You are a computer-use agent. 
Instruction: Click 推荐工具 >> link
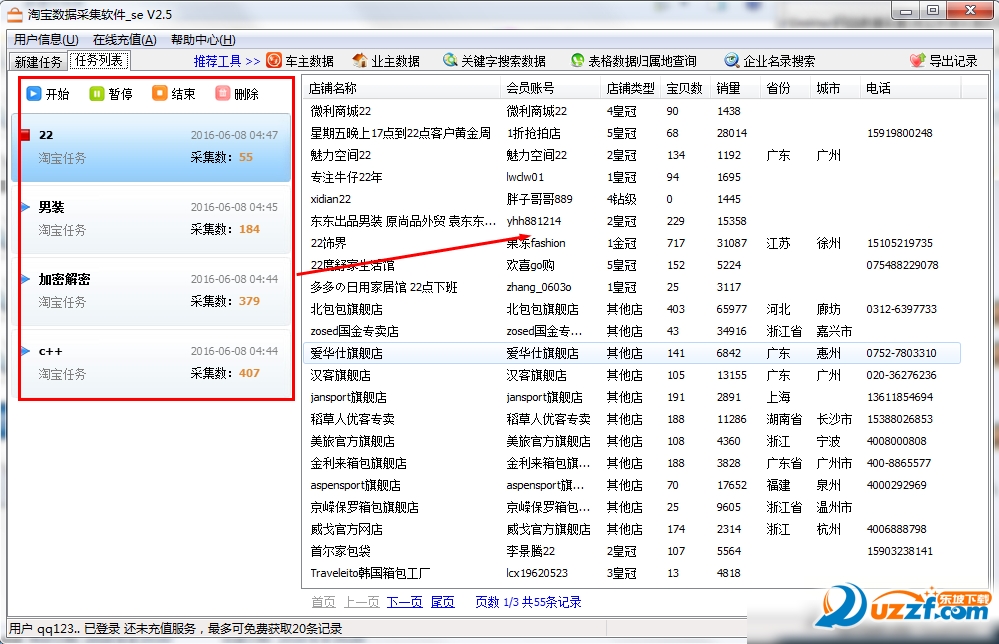coord(227,61)
